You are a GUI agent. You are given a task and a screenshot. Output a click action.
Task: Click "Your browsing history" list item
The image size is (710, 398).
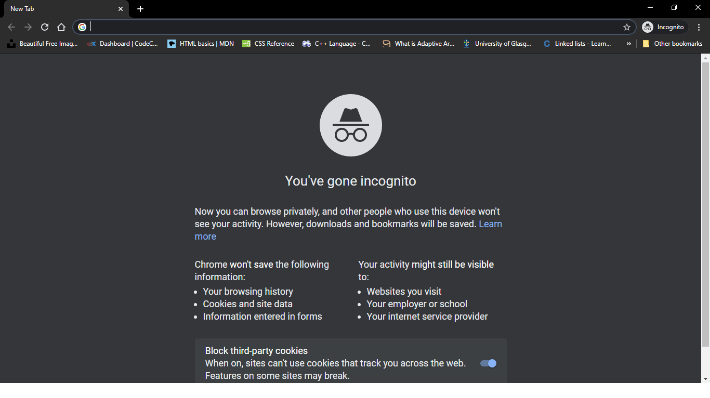point(248,292)
